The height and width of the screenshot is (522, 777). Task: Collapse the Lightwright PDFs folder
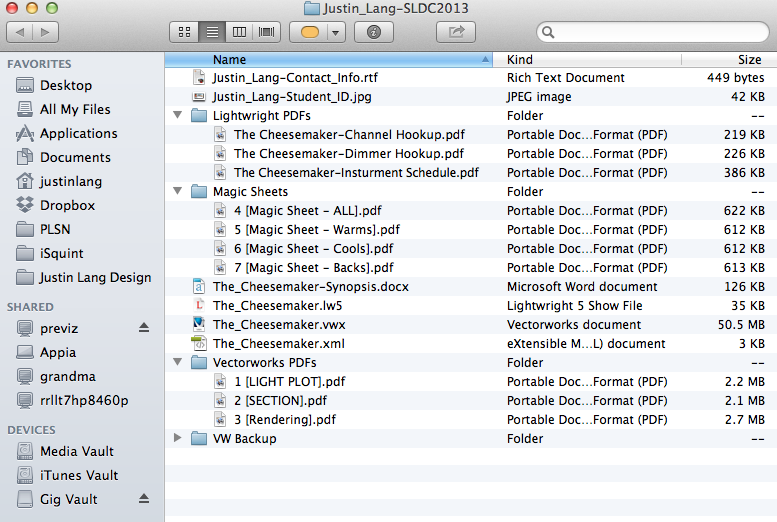pos(177,115)
